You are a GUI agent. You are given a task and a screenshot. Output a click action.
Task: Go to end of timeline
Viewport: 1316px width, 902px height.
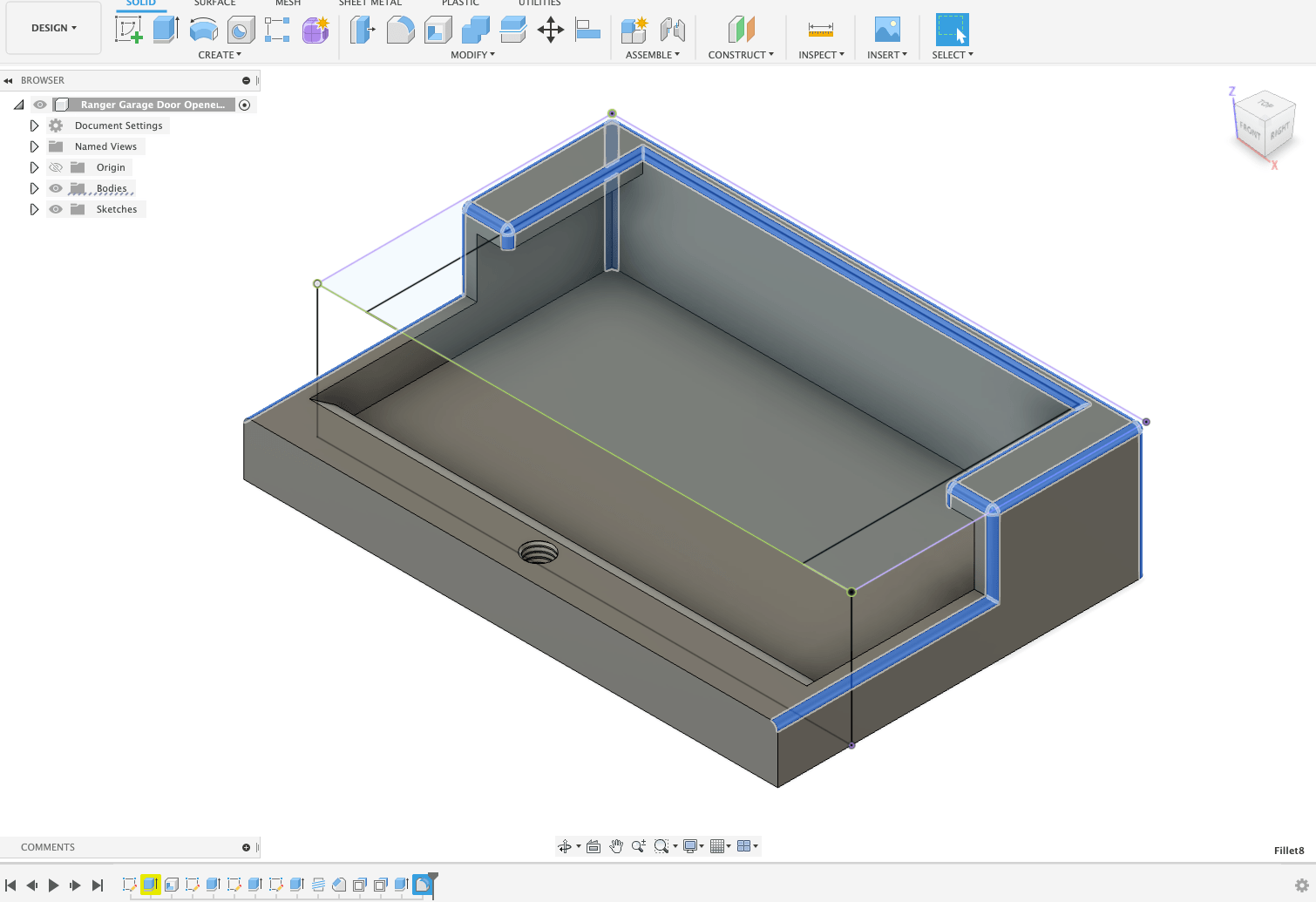(x=98, y=885)
